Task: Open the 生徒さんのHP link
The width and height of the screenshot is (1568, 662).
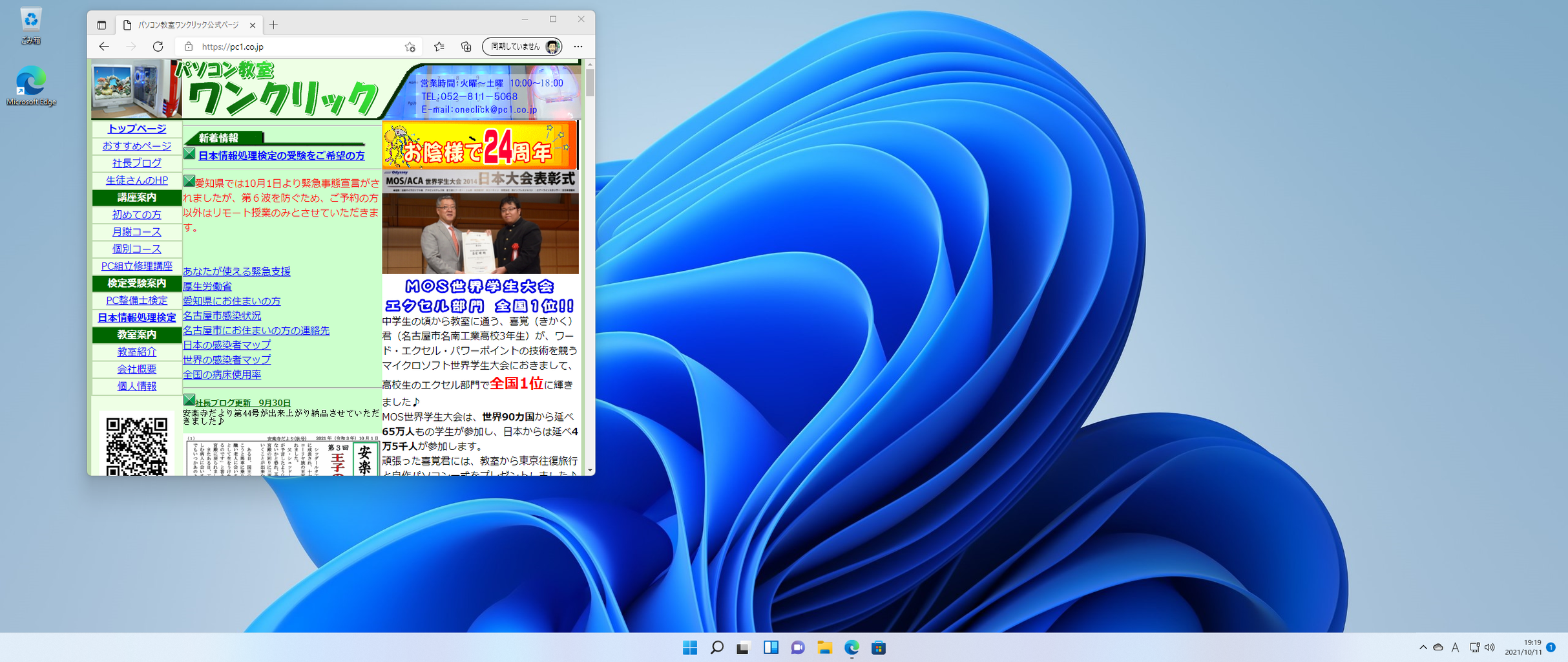Action: [137, 180]
